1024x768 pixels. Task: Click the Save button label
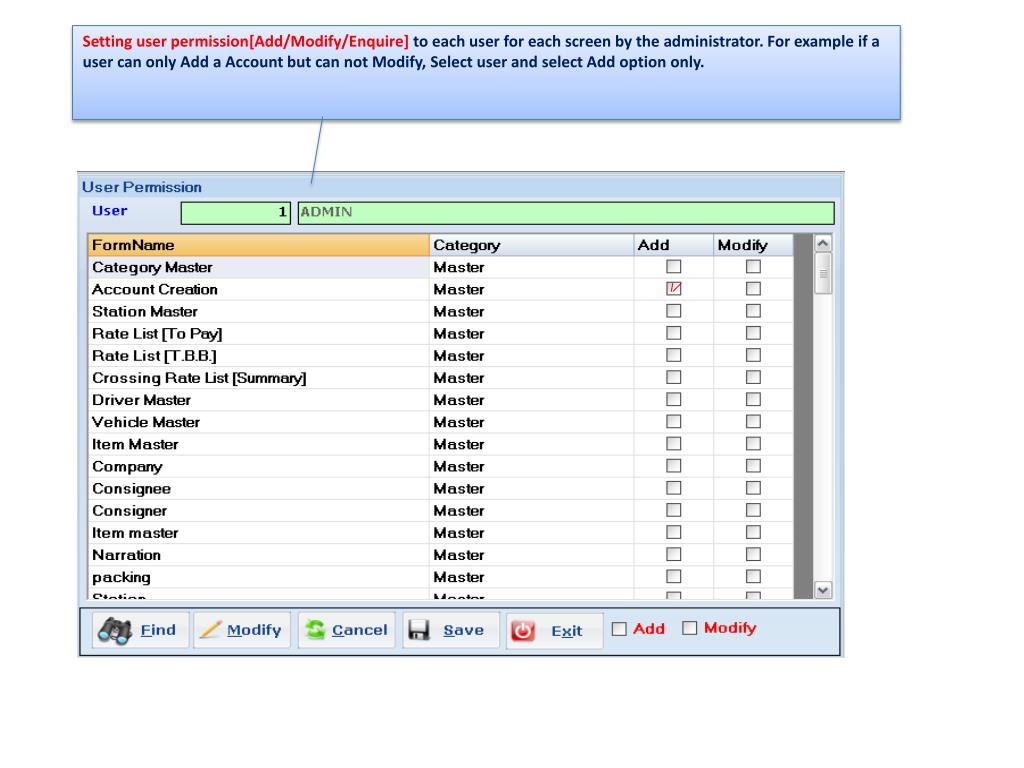pyautogui.click(x=464, y=630)
